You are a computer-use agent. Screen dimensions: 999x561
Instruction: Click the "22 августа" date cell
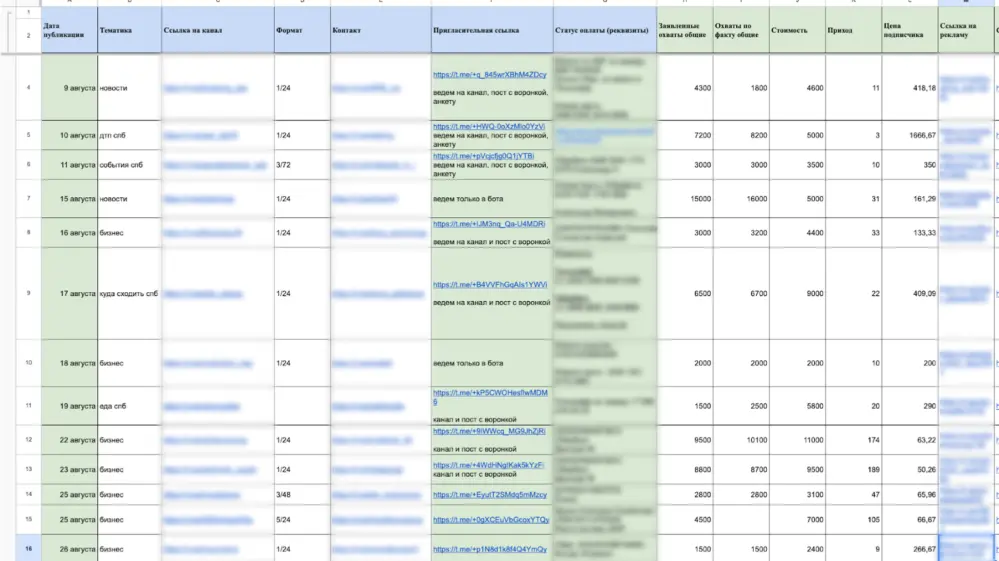point(69,440)
